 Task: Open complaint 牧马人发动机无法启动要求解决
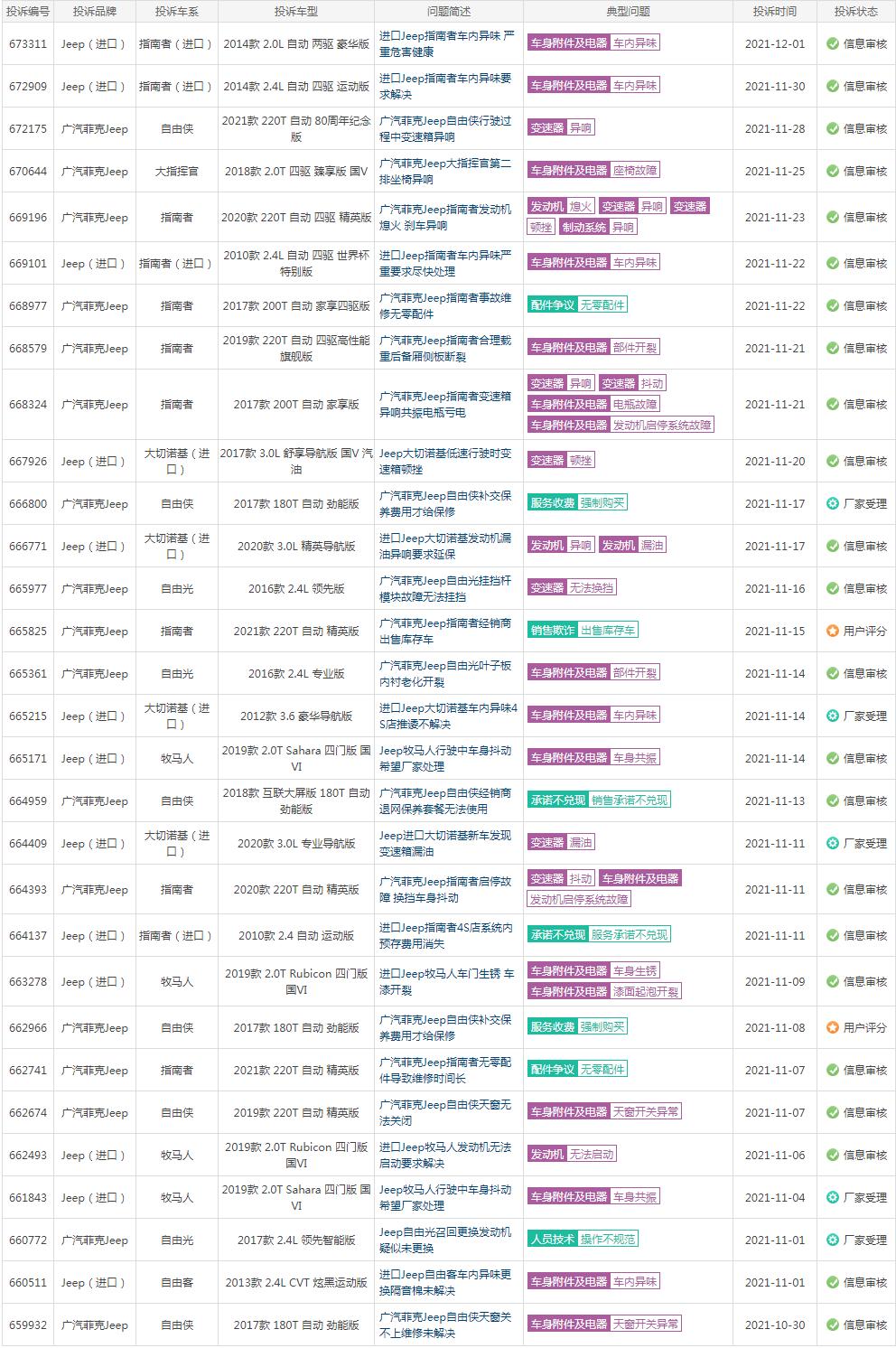pos(446,1155)
